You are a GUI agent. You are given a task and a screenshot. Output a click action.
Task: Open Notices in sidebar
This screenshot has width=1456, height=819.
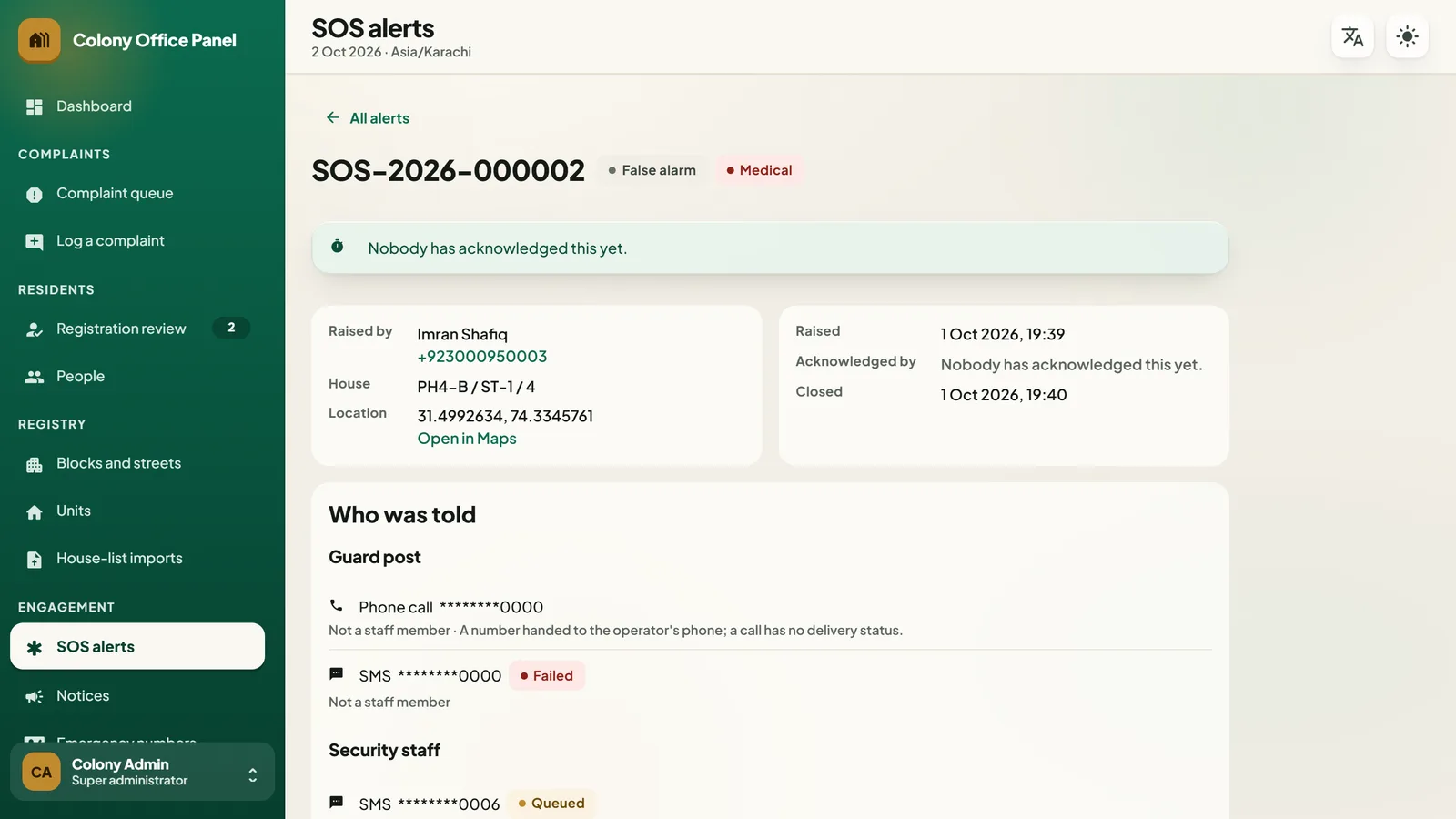pos(137,695)
